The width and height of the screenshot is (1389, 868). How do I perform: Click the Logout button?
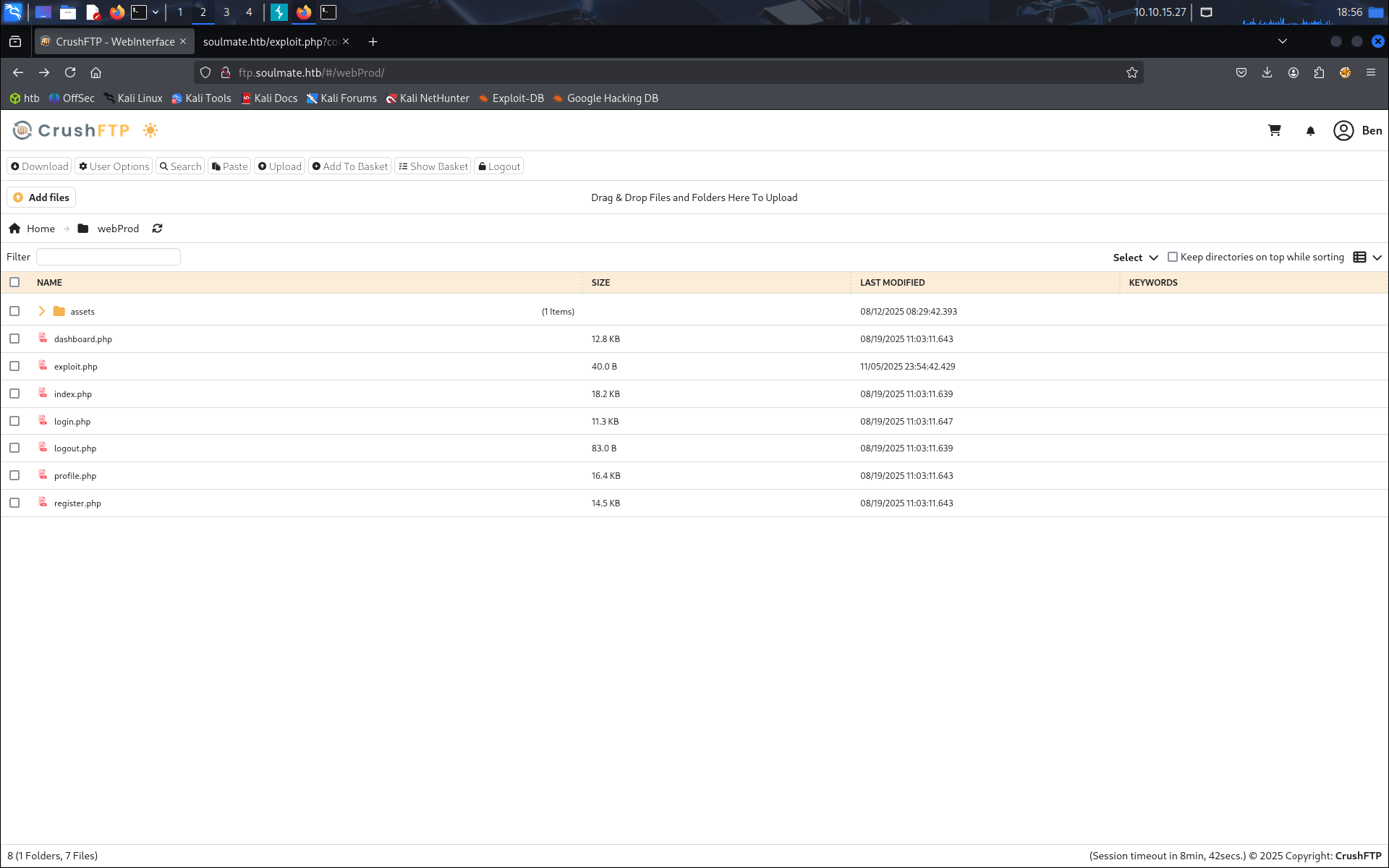tap(499, 166)
